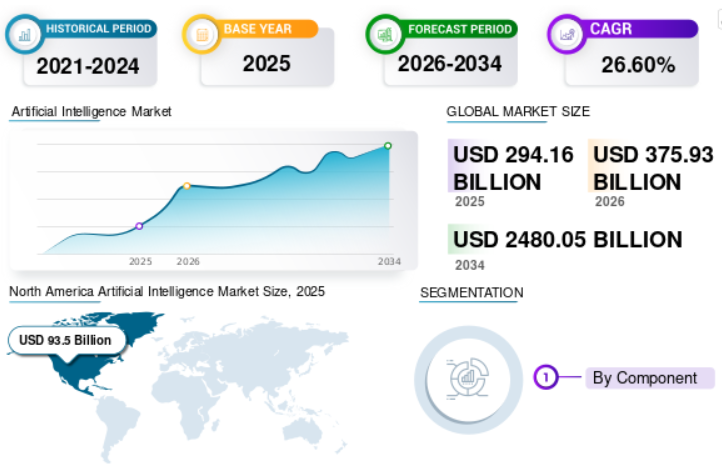722x467 pixels.
Task: Click the orange 2026 point on chart
Action: 186,186
